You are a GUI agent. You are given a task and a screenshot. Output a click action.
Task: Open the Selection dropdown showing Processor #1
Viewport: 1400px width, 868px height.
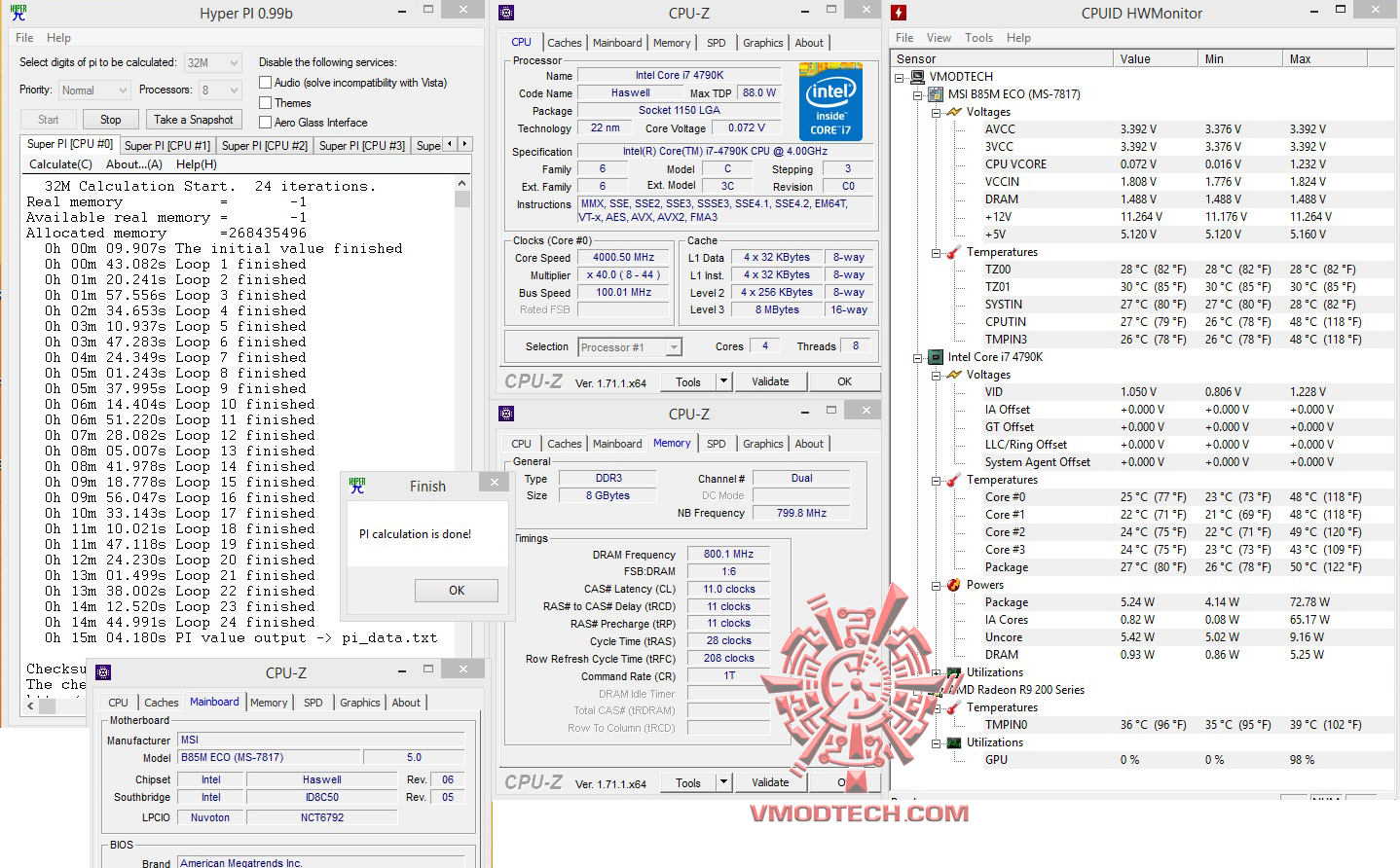click(630, 347)
